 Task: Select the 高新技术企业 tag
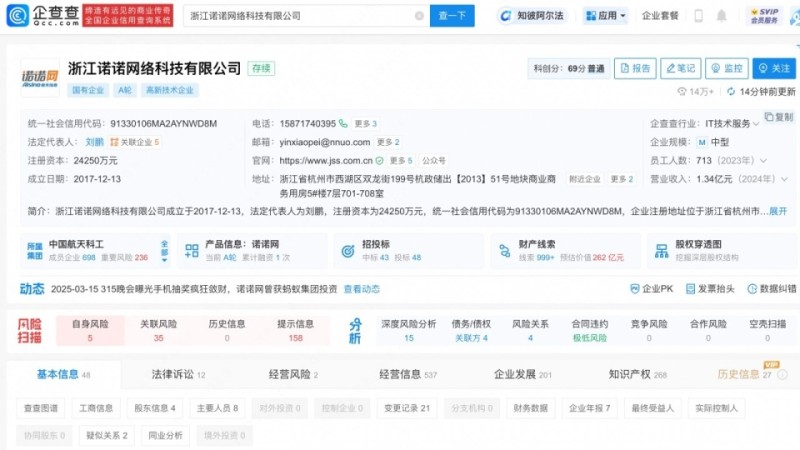point(169,90)
